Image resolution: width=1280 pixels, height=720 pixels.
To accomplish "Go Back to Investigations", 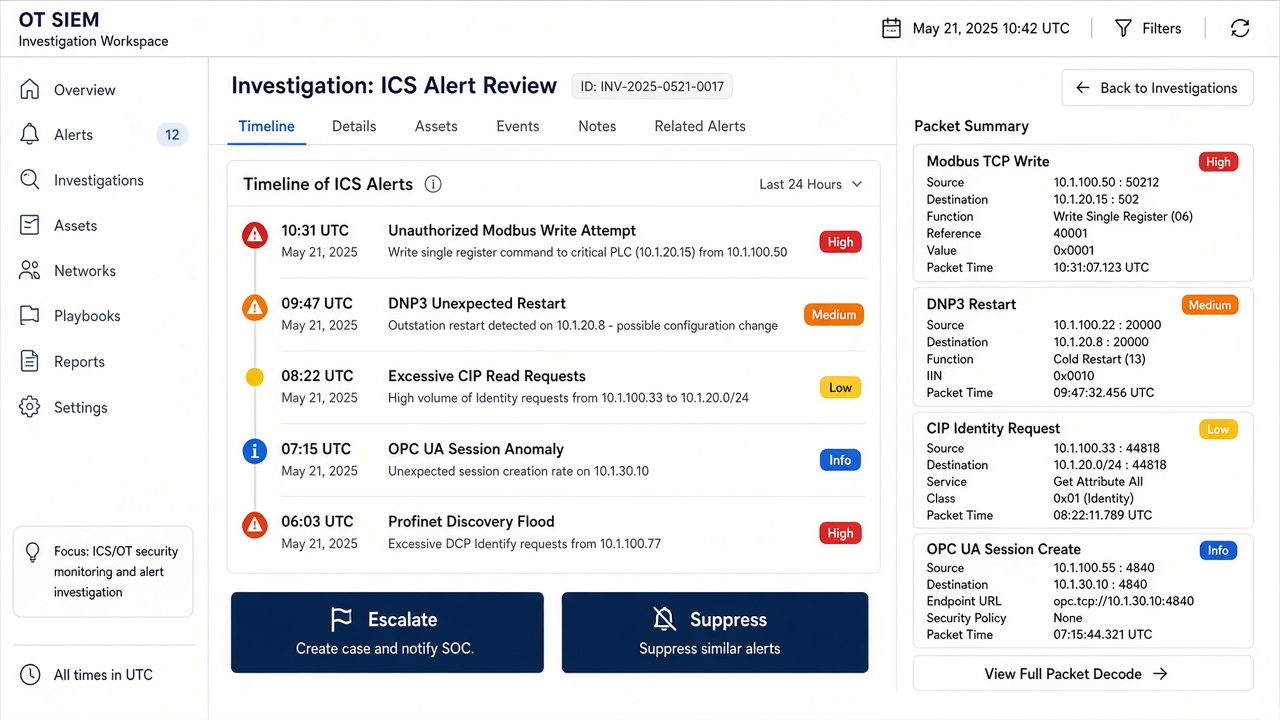I will coord(1157,88).
